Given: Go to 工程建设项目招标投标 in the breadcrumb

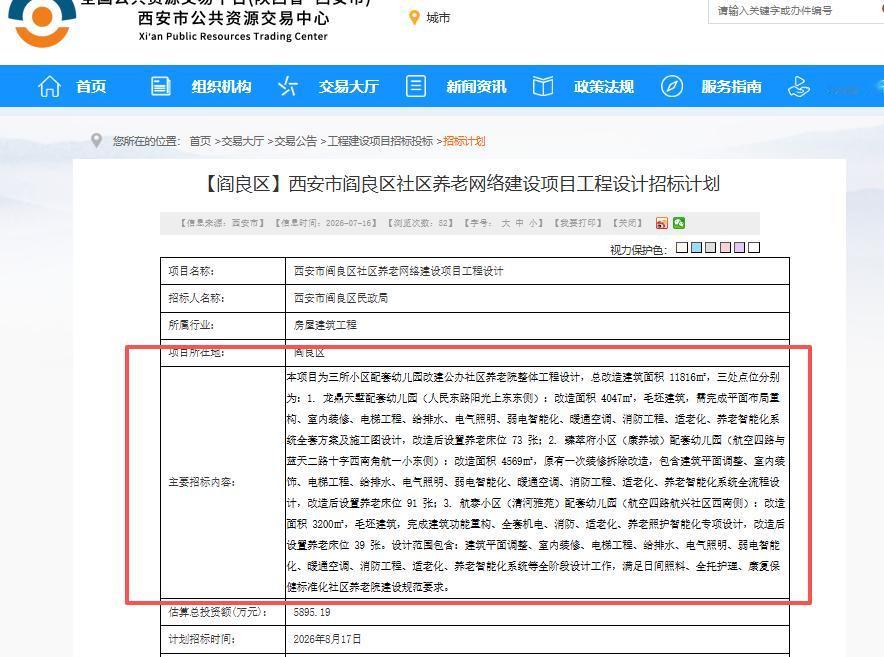Looking at the screenshot, I should click(380, 141).
